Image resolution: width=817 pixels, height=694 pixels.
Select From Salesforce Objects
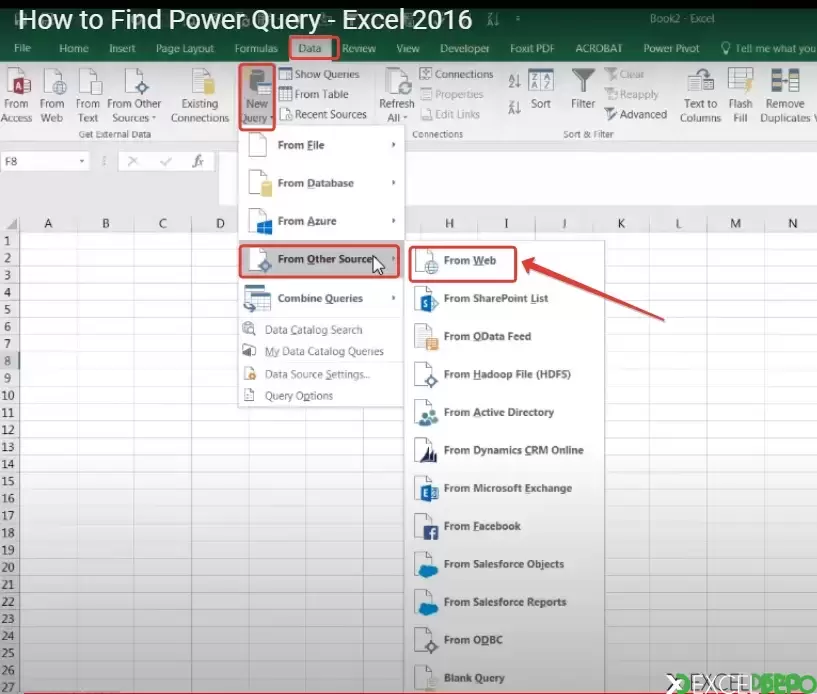(x=504, y=565)
